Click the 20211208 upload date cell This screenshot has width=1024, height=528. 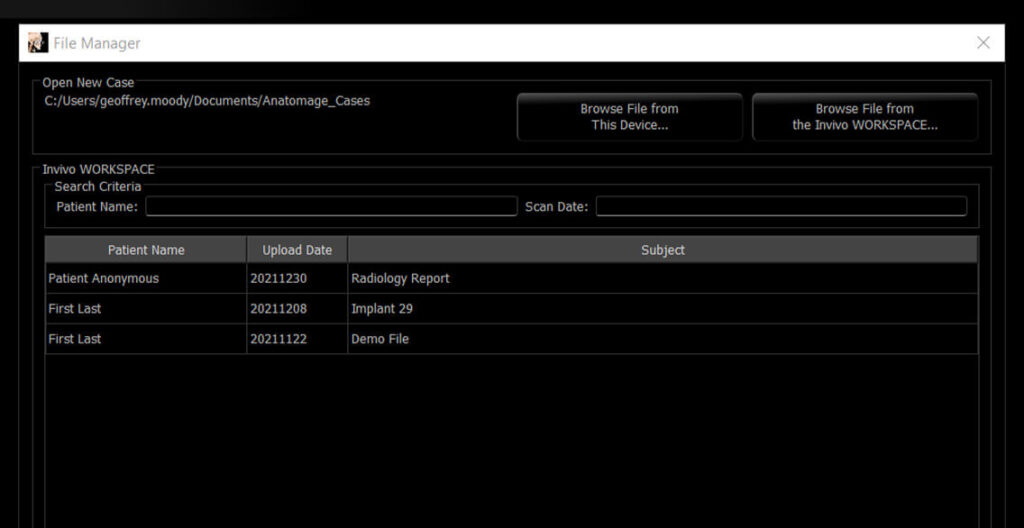click(x=278, y=309)
